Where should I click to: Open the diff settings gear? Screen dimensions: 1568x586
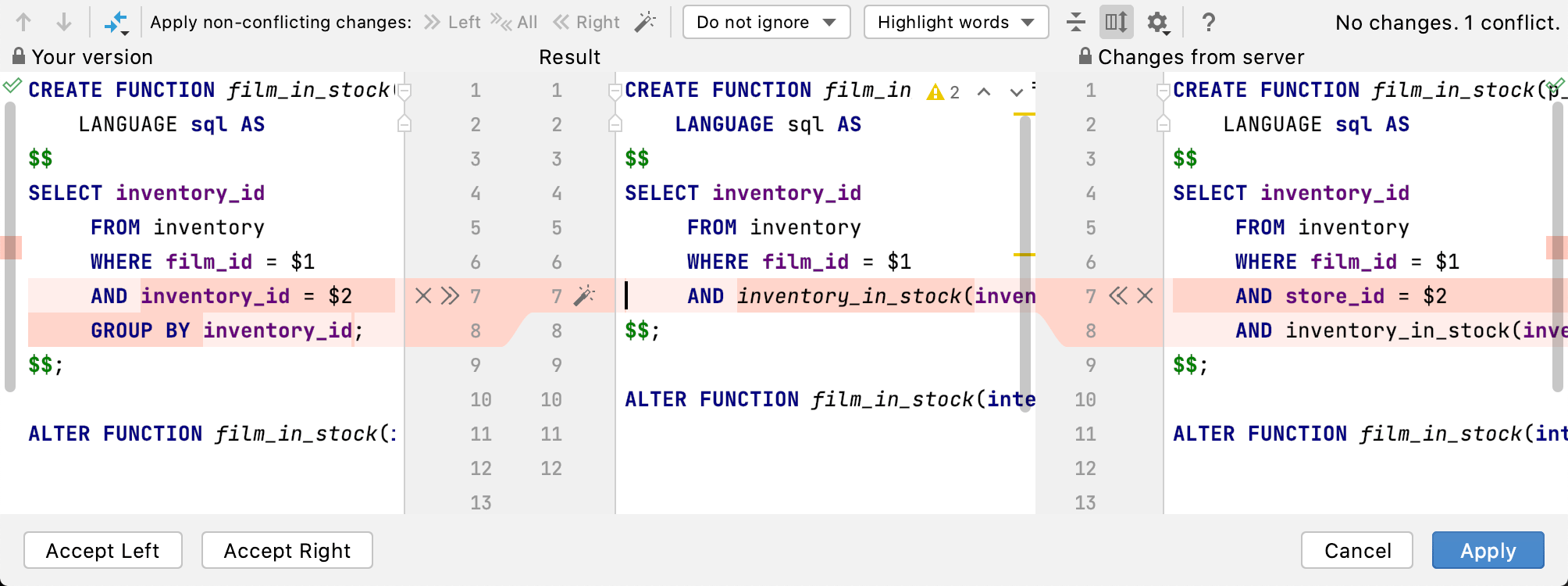1158,23
